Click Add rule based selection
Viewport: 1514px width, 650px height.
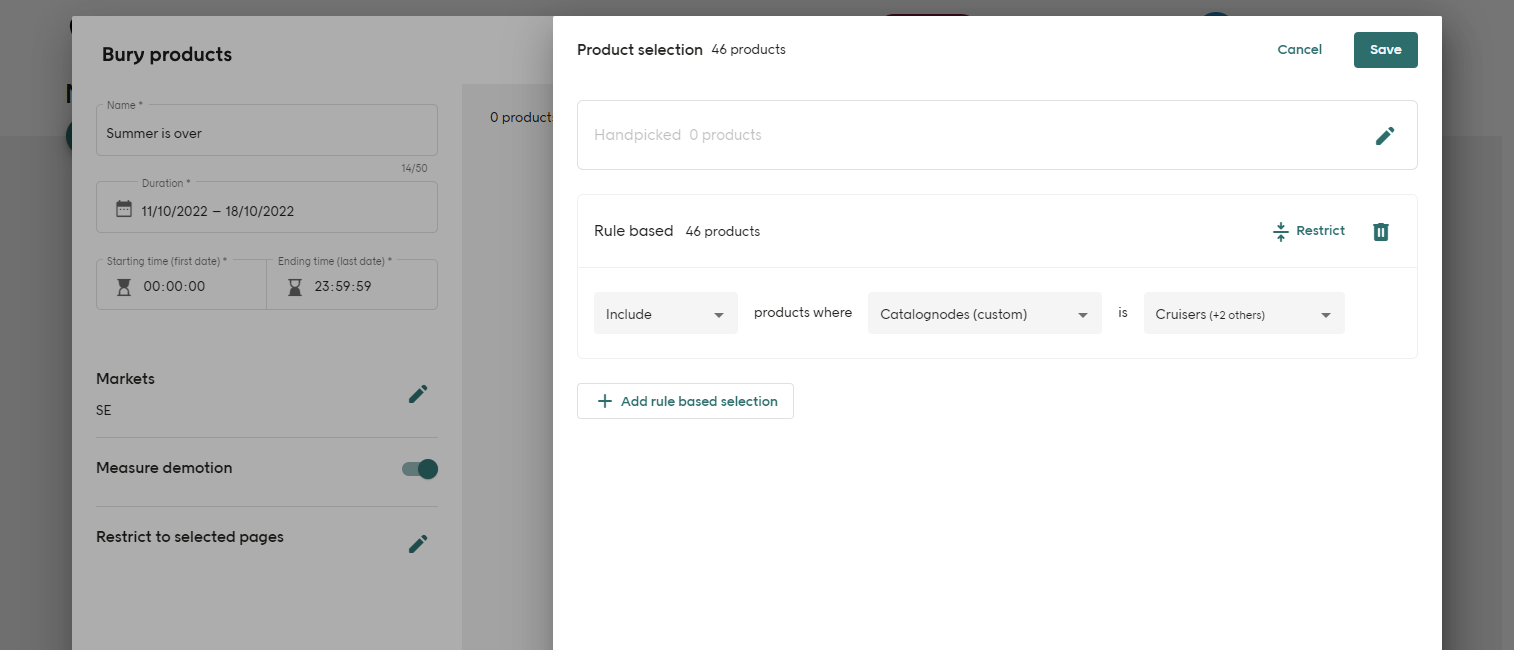(685, 401)
